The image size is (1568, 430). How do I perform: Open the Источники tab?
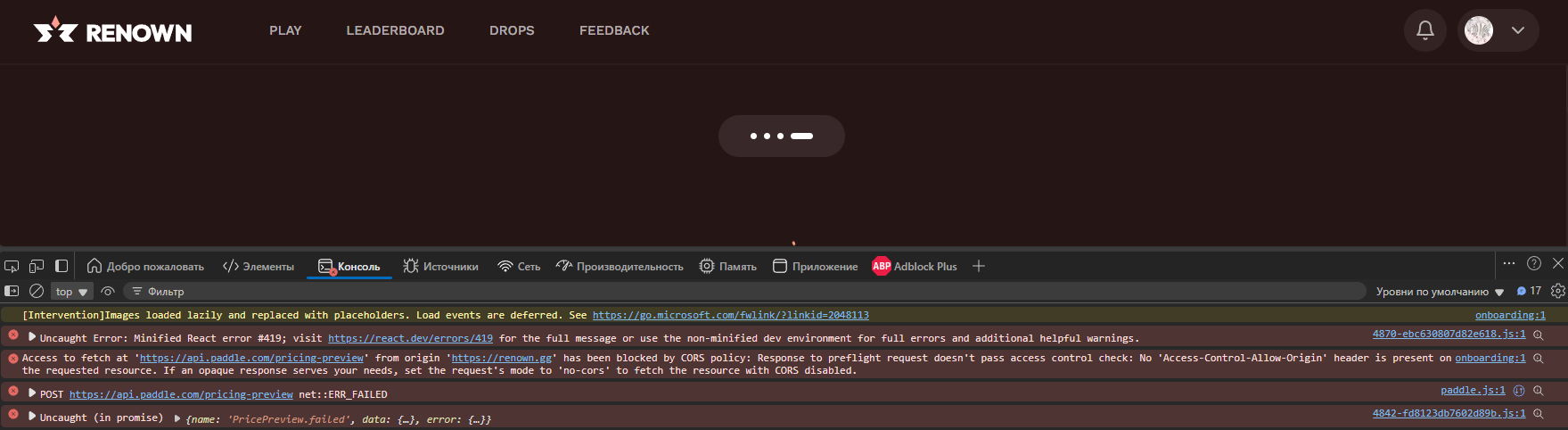(x=440, y=266)
